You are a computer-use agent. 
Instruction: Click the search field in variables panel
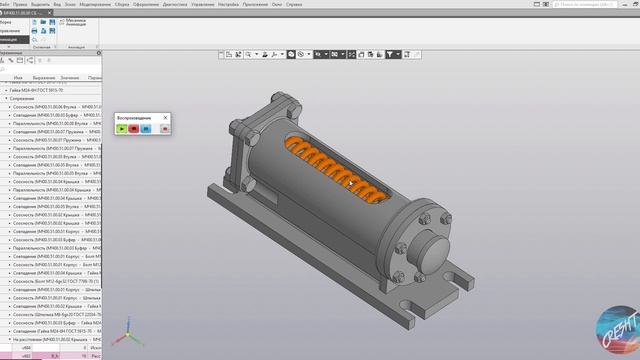coord(51,69)
